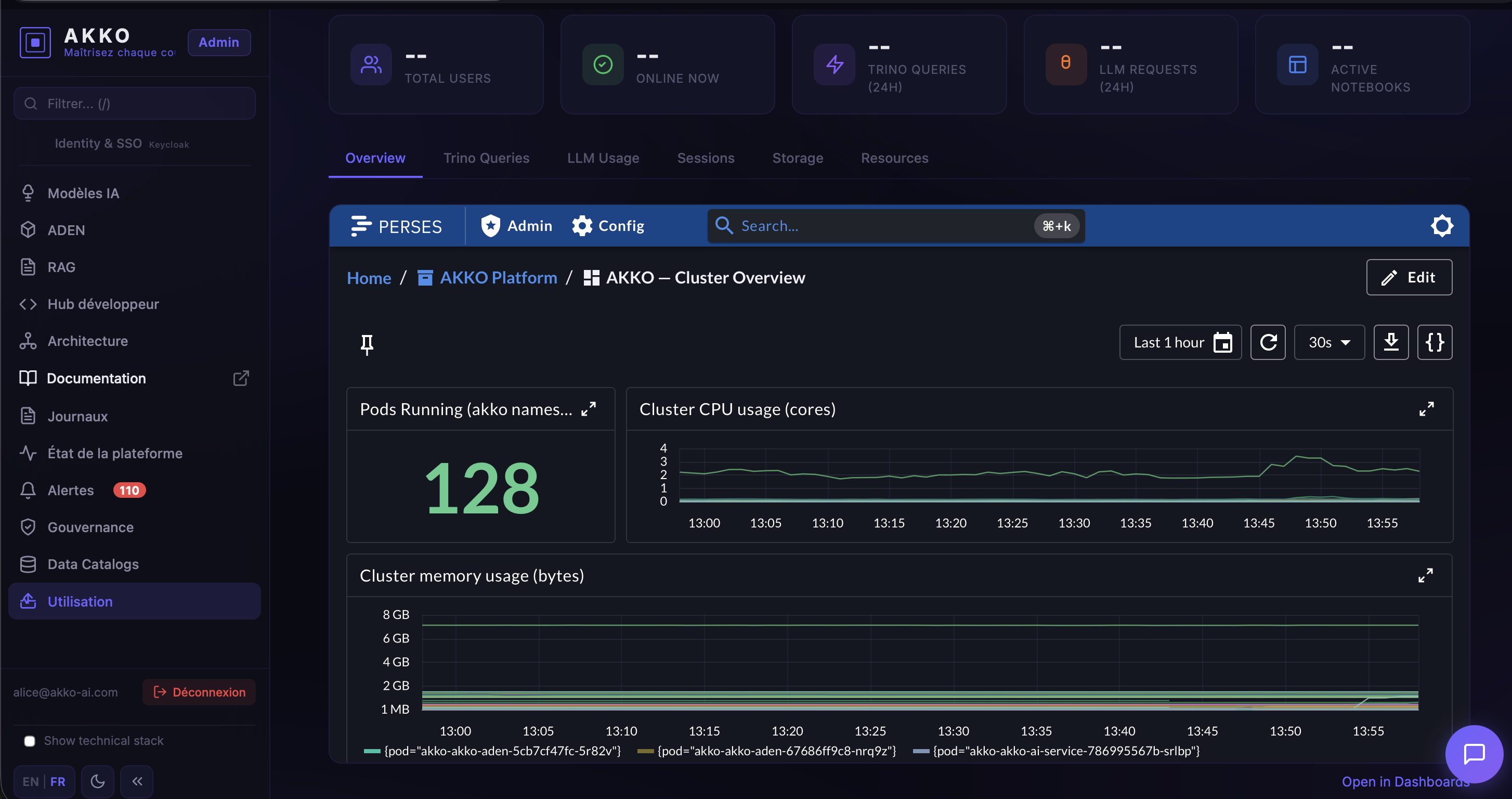Expand the Cluster memory usage panel to fullscreen

pyautogui.click(x=1425, y=576)
